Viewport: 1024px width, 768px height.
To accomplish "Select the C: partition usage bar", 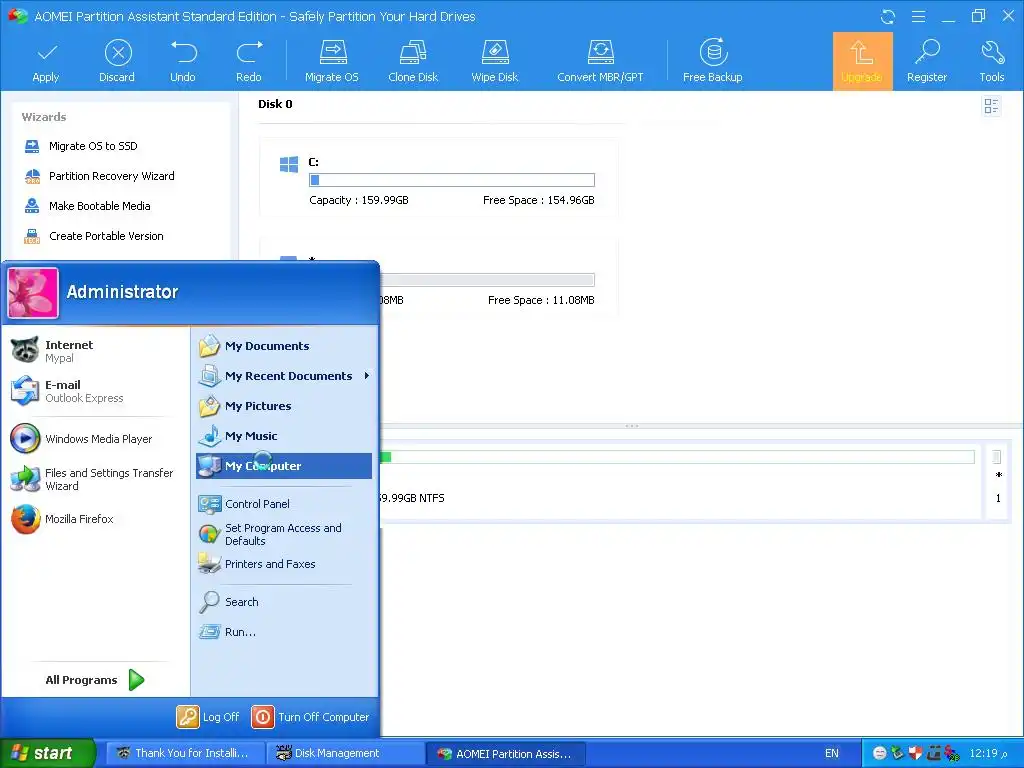I will 451,180.
